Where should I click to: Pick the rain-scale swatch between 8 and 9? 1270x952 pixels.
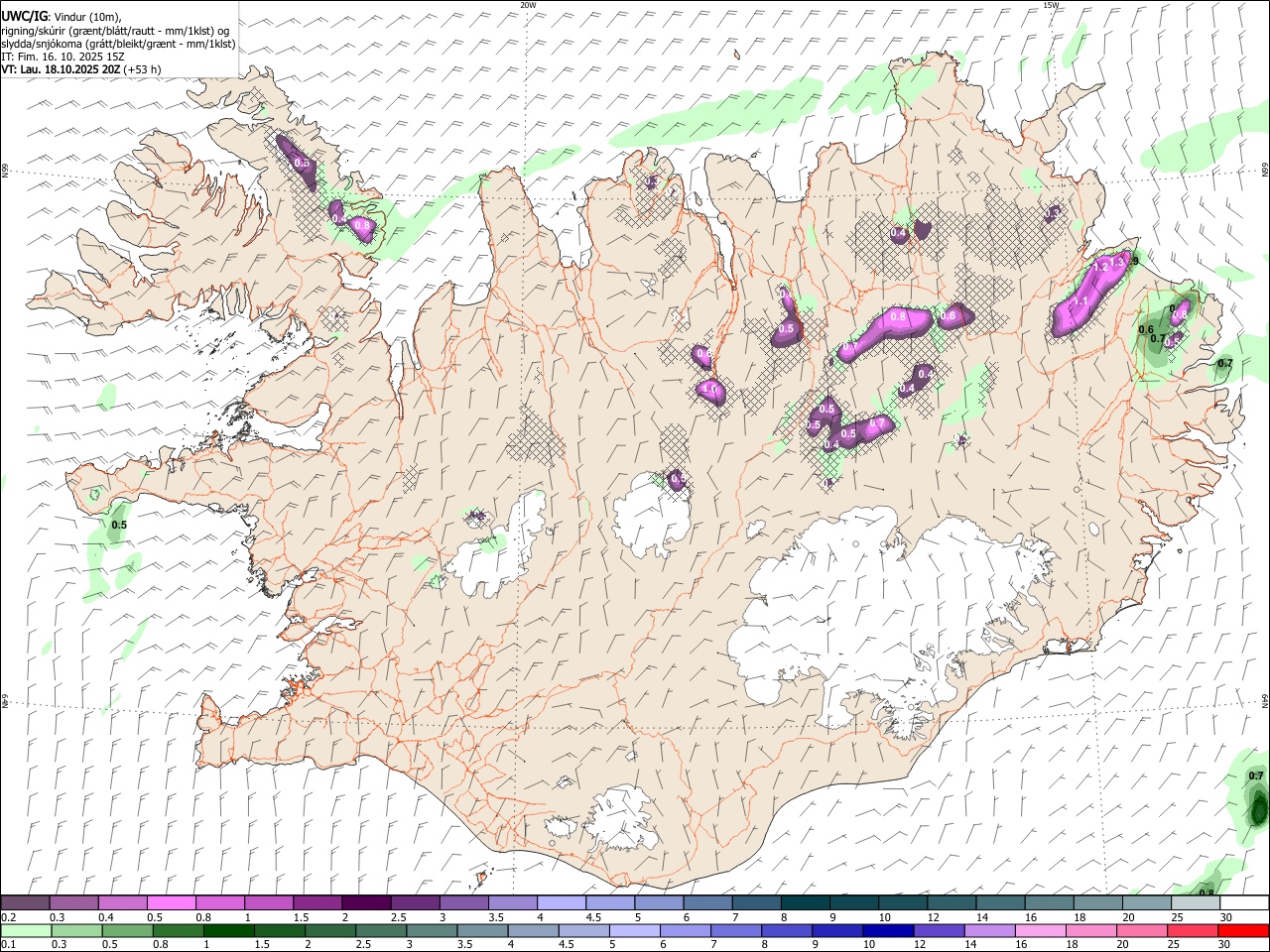(x=787, y=931)
